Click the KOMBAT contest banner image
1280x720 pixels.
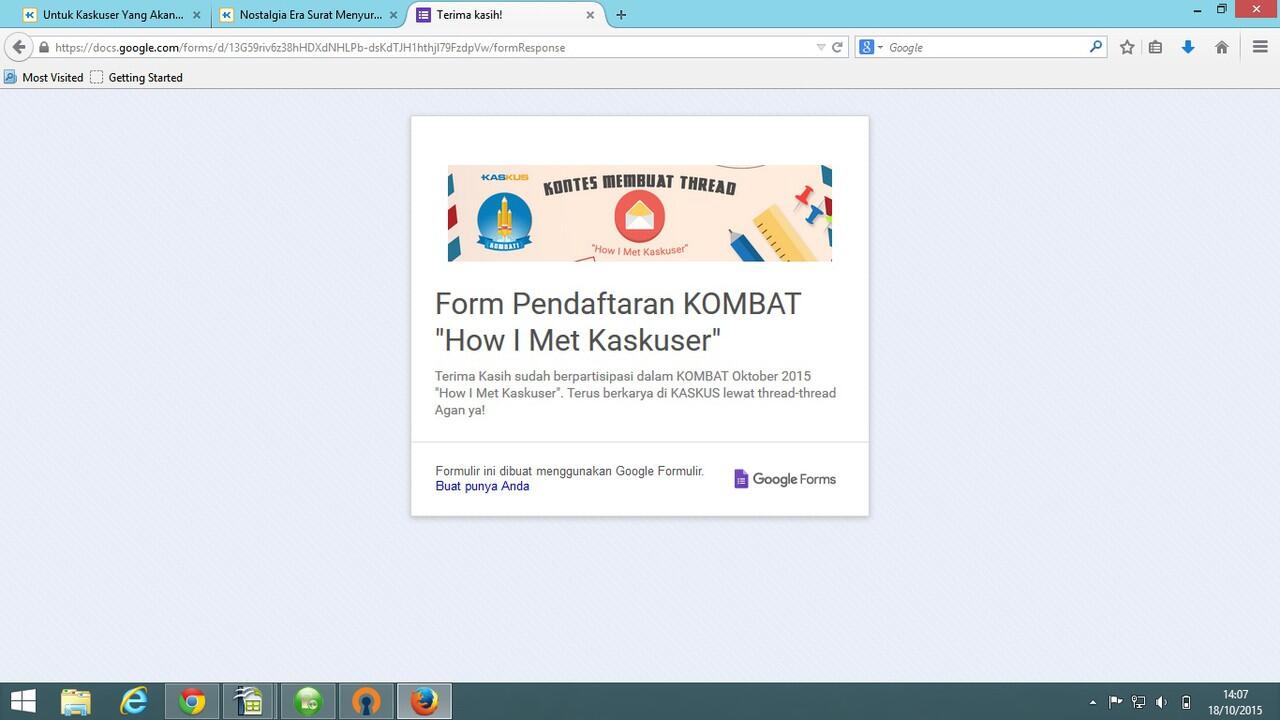639,213
